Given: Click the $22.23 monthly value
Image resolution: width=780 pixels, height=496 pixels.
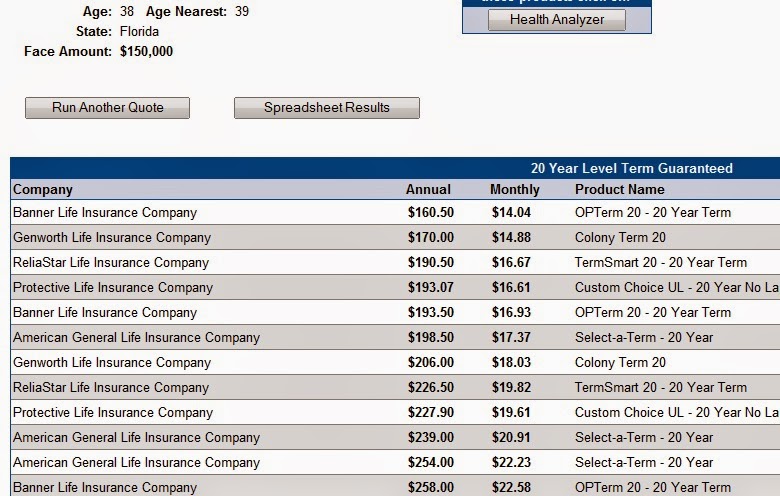Looking at the screenshot, I should click(x=511, y=462).
